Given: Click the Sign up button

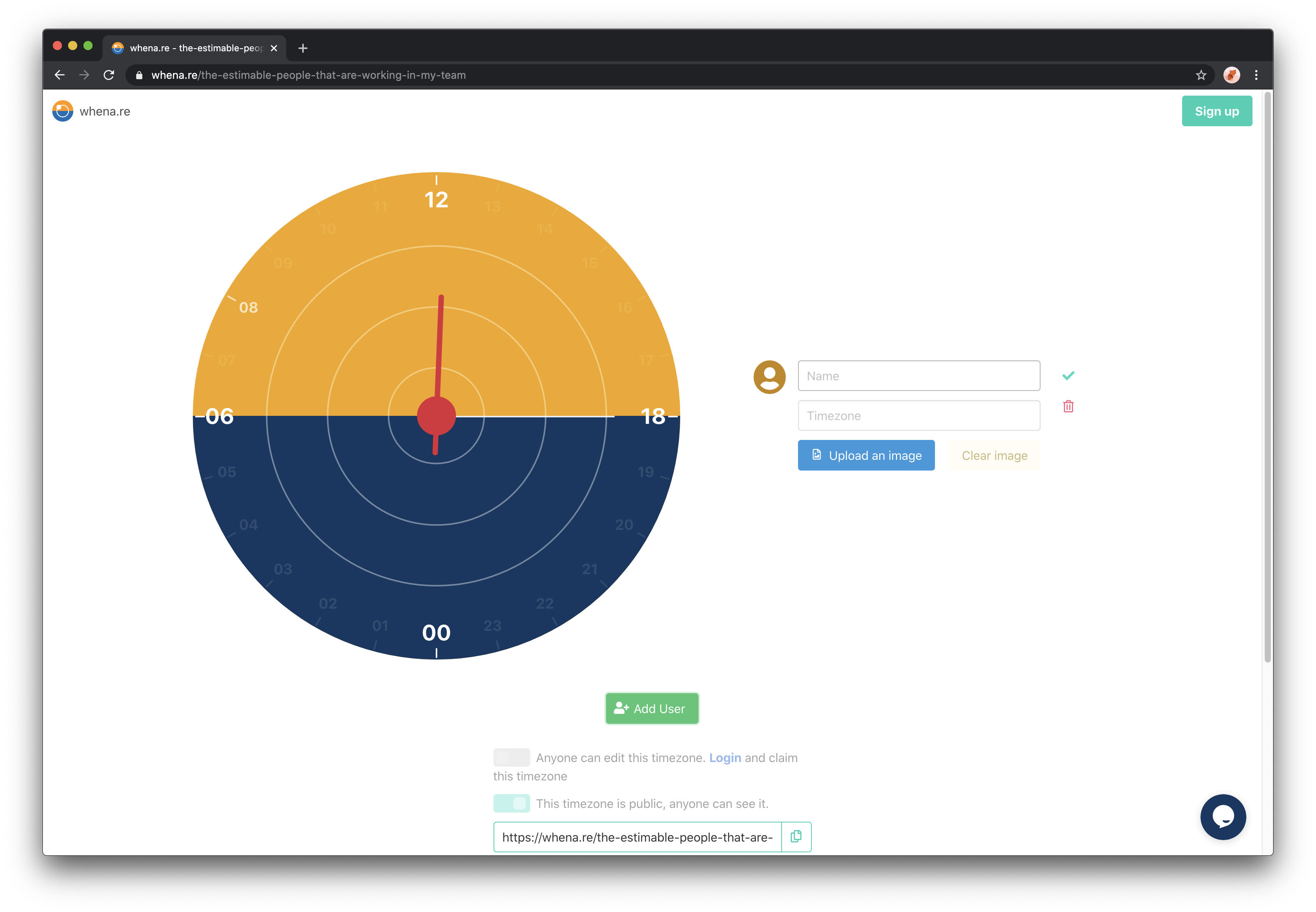Looking at the screenshot, I should [x=1217, y=111].
